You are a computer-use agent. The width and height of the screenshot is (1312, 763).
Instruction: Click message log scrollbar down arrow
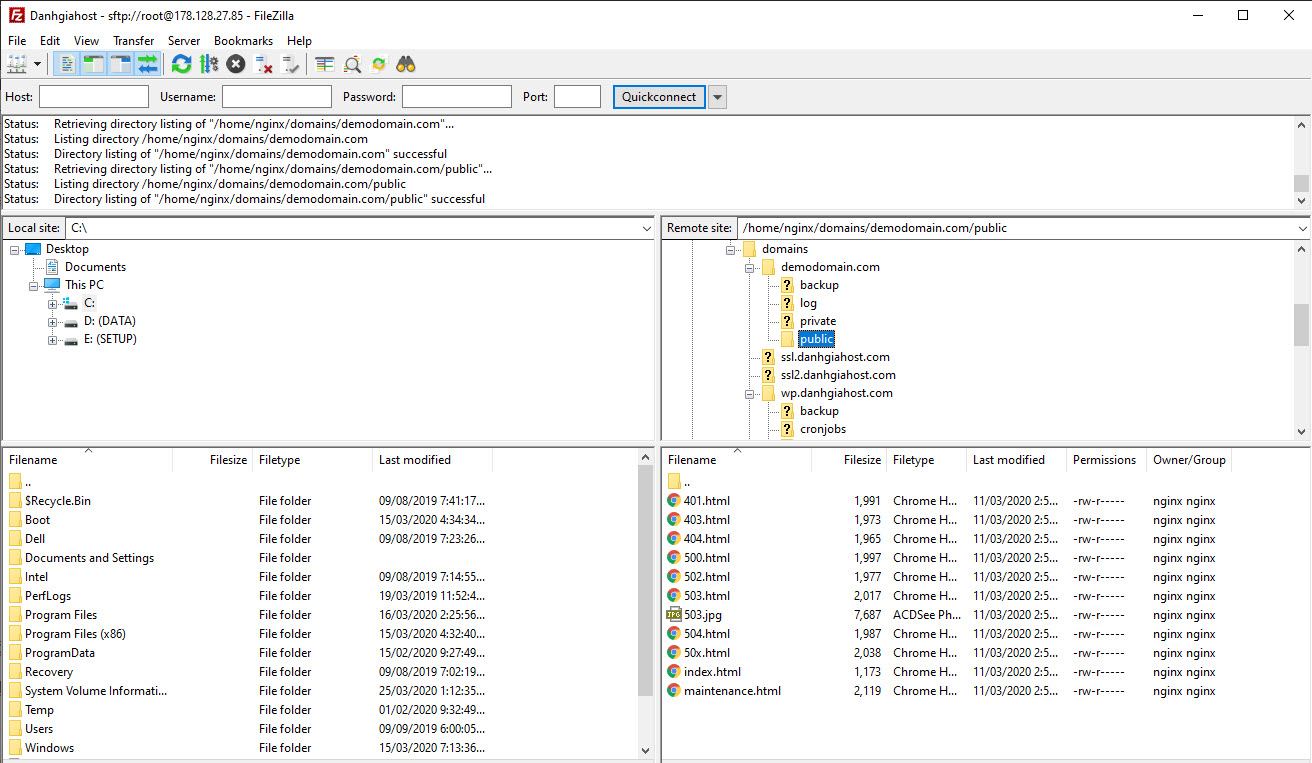coord(1301,200)
